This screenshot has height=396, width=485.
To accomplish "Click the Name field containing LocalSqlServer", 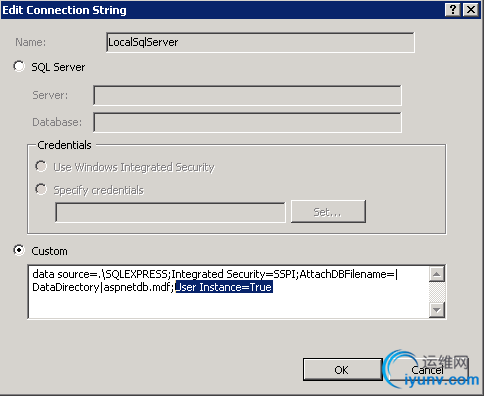I will coord(260,42).
